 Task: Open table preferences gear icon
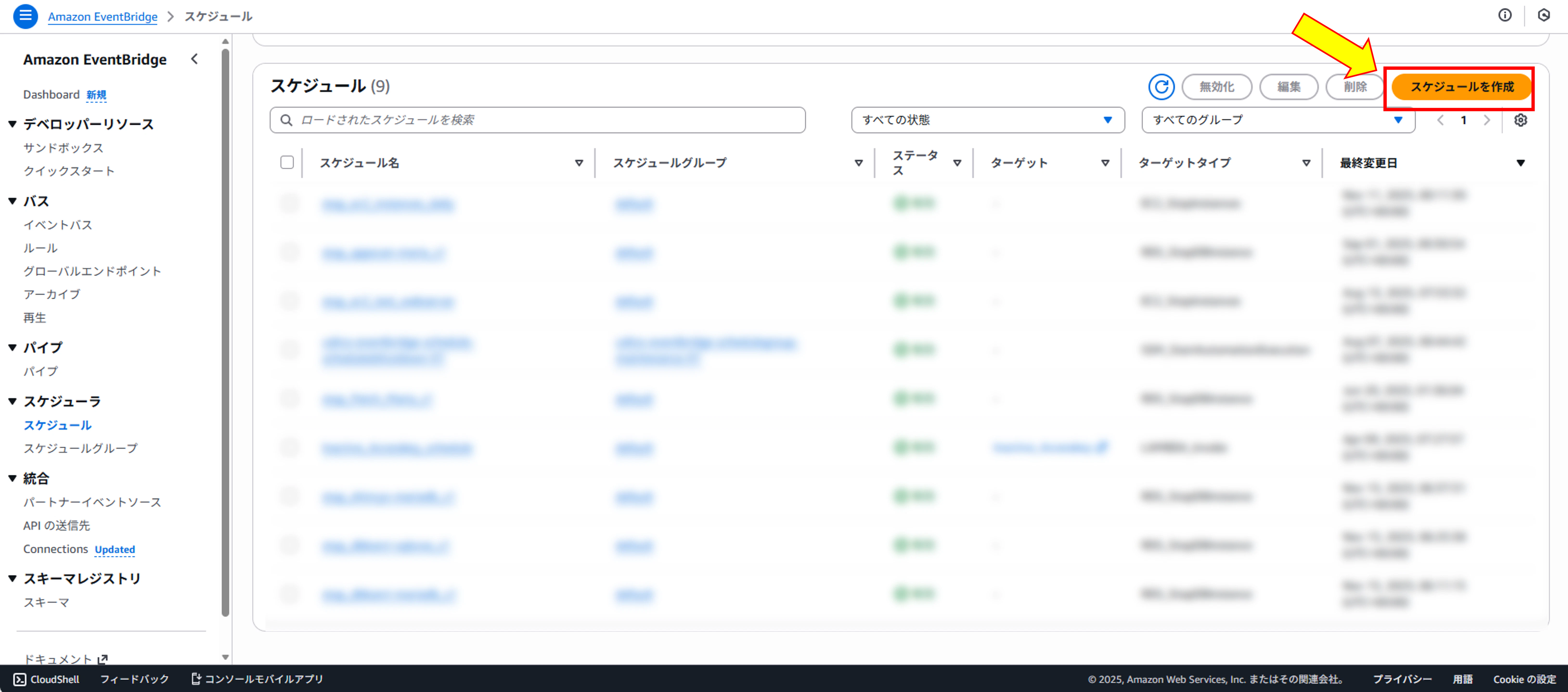tap(1521, 120)
